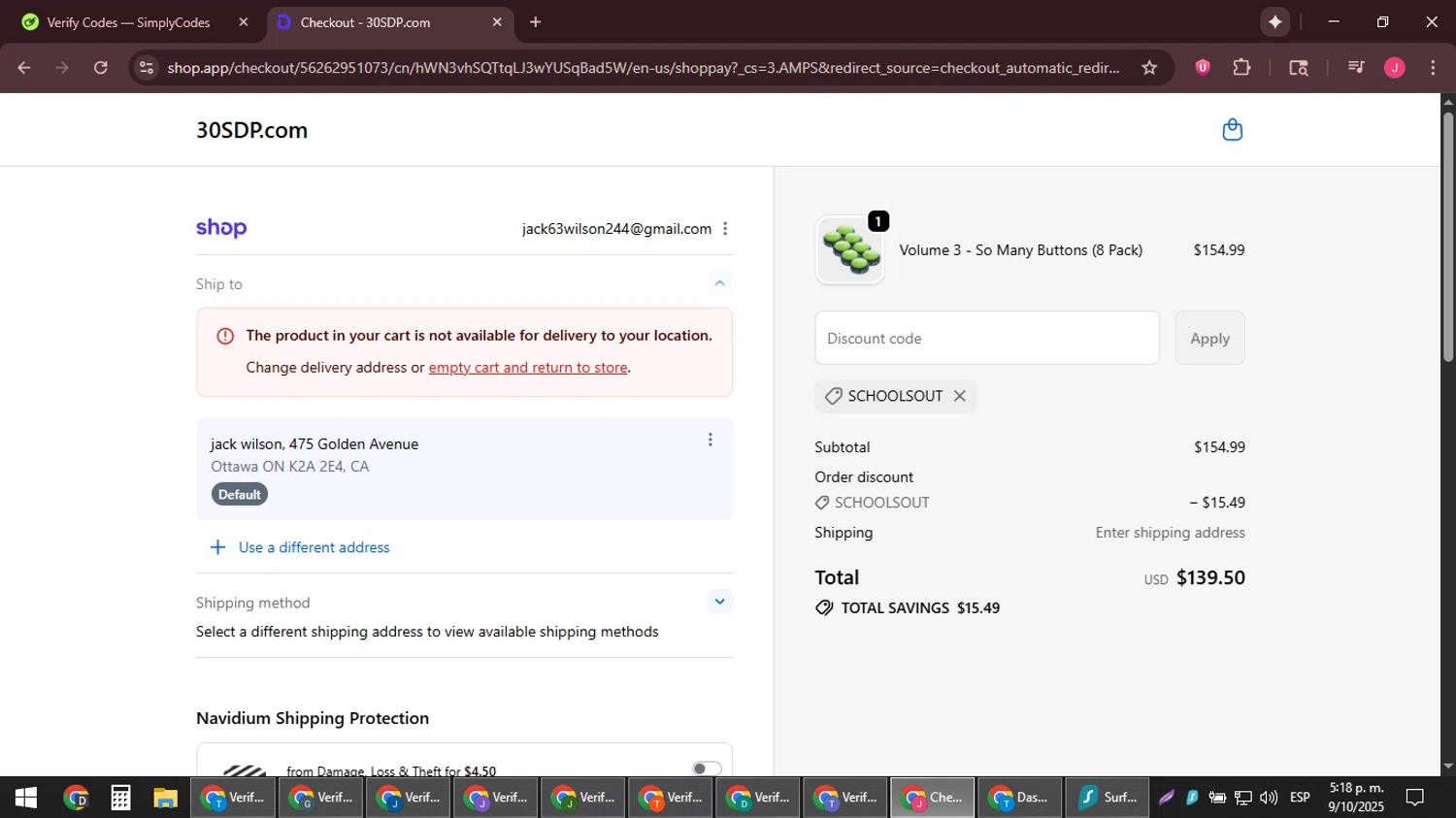Bookmark this page with the star icon
The width and height of the screenshot is (1456, 818).
(x=1149, y=68)
